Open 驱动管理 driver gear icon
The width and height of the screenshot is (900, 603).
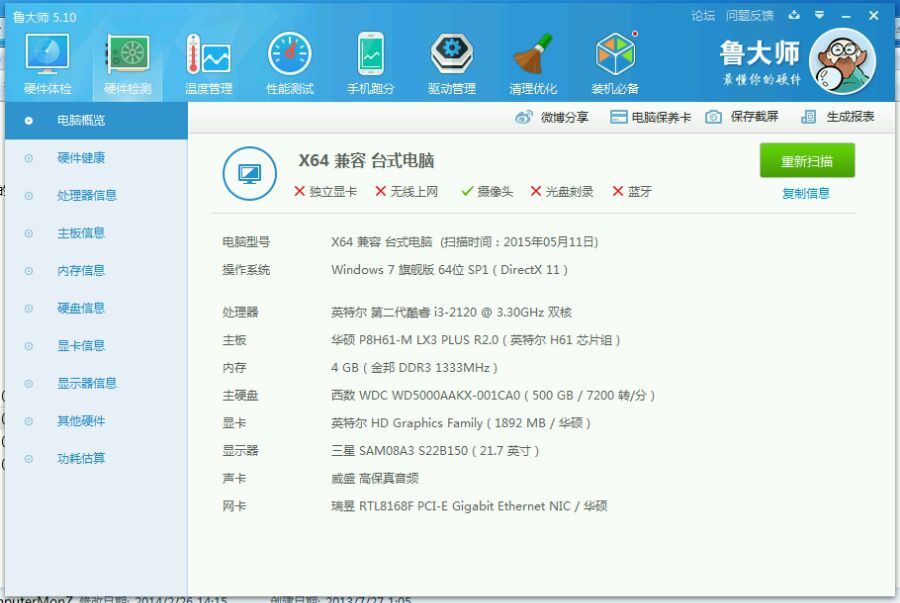click(452, 55)
